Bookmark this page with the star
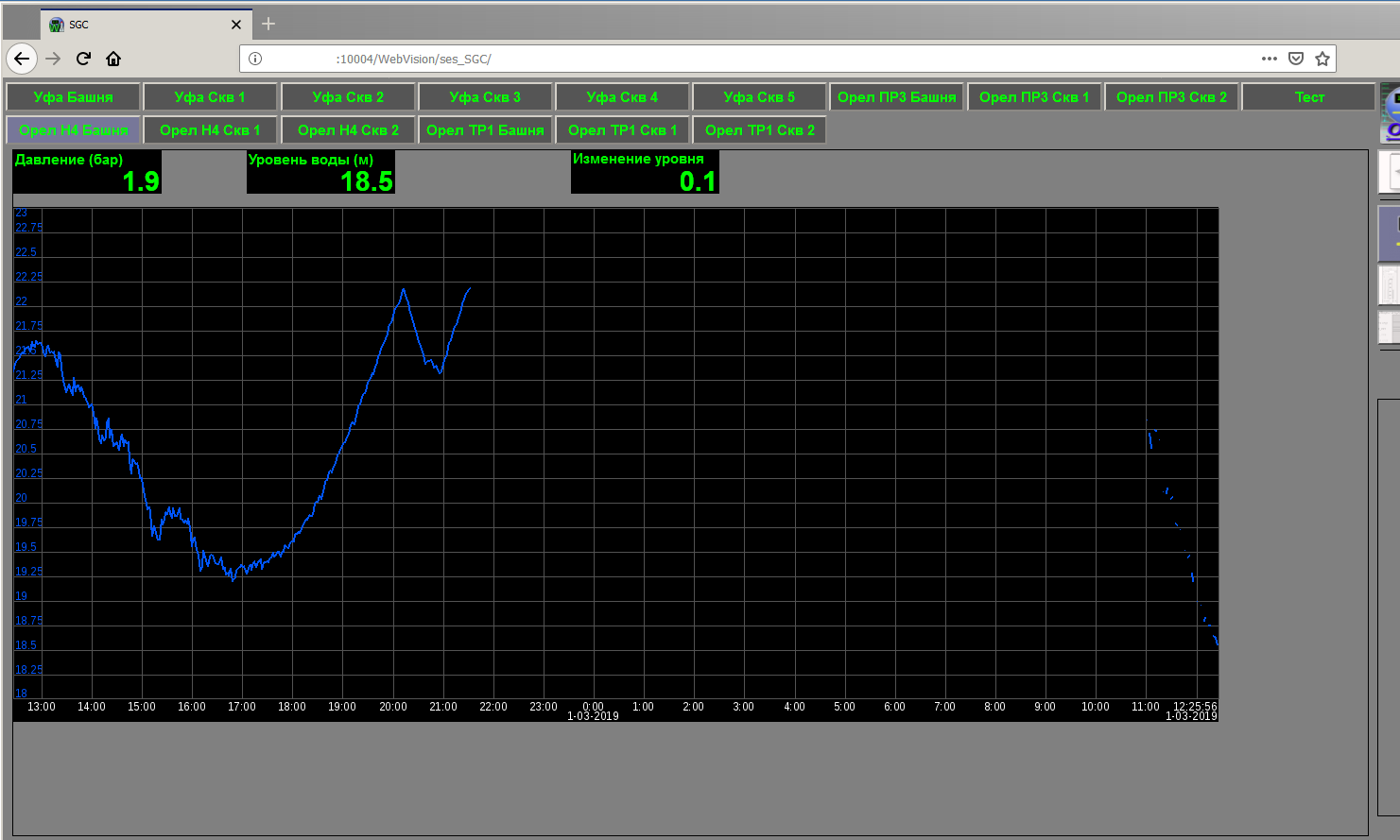Viewport: 1400px width, 840px height. click(1322, 59)
